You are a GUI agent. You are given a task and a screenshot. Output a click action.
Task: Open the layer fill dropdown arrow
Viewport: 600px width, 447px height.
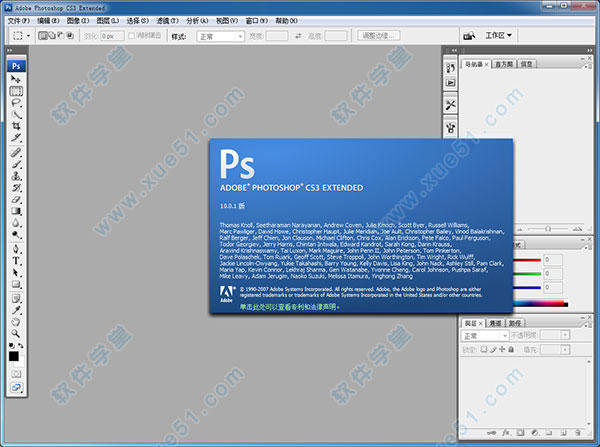565,349
